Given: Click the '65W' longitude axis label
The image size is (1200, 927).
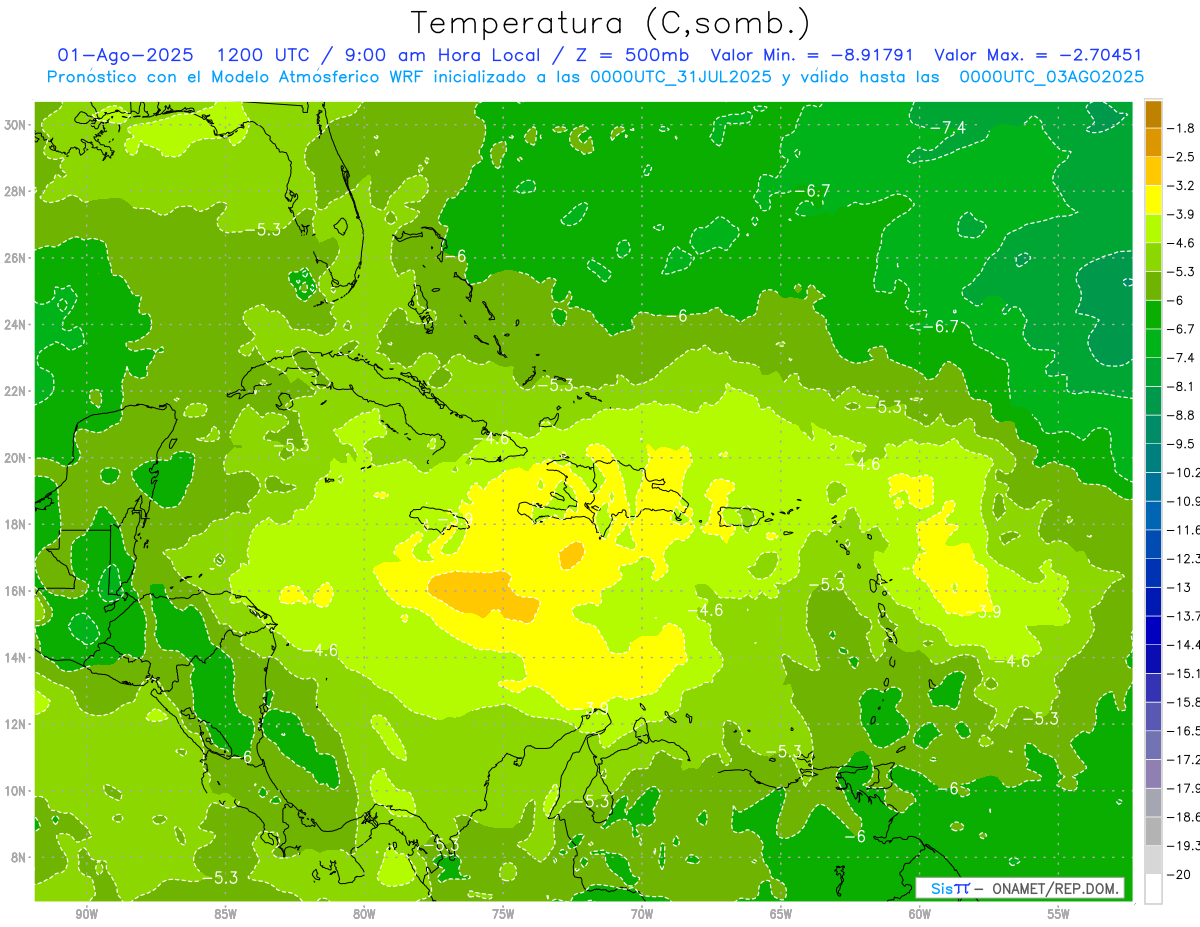Looking at the screenshot, I should 781,914.
